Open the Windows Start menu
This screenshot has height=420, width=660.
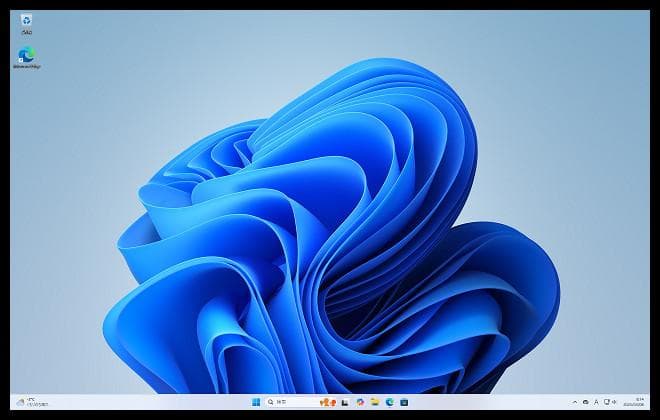[256, 401]
